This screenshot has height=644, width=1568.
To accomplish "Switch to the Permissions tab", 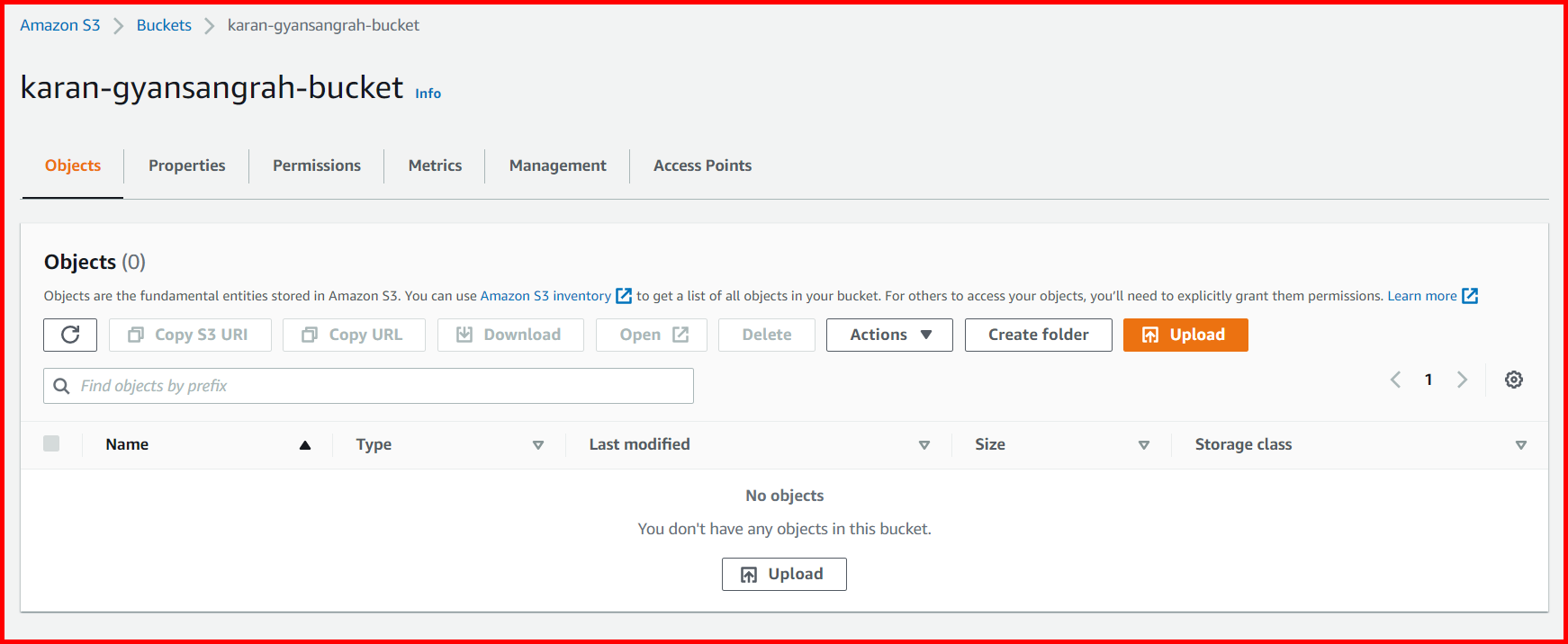I will [x=317, y=165].
